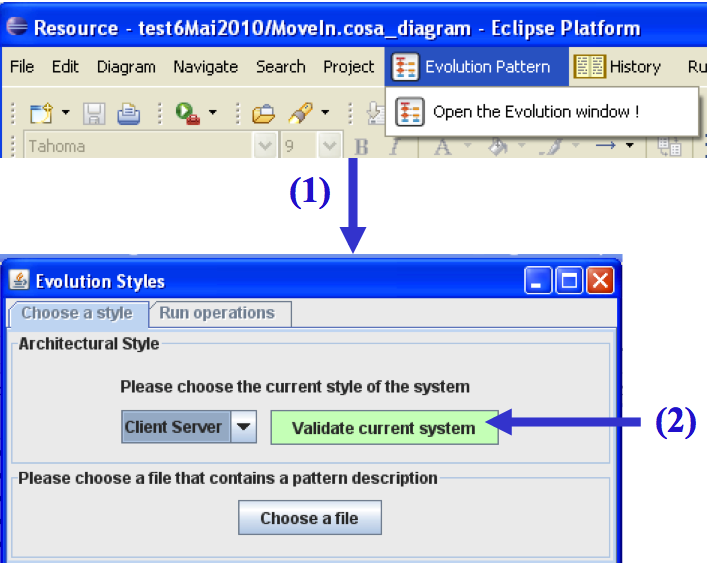Click the Eclipse logo in title bar
The image size is (708, 563).
coord(17,27)
